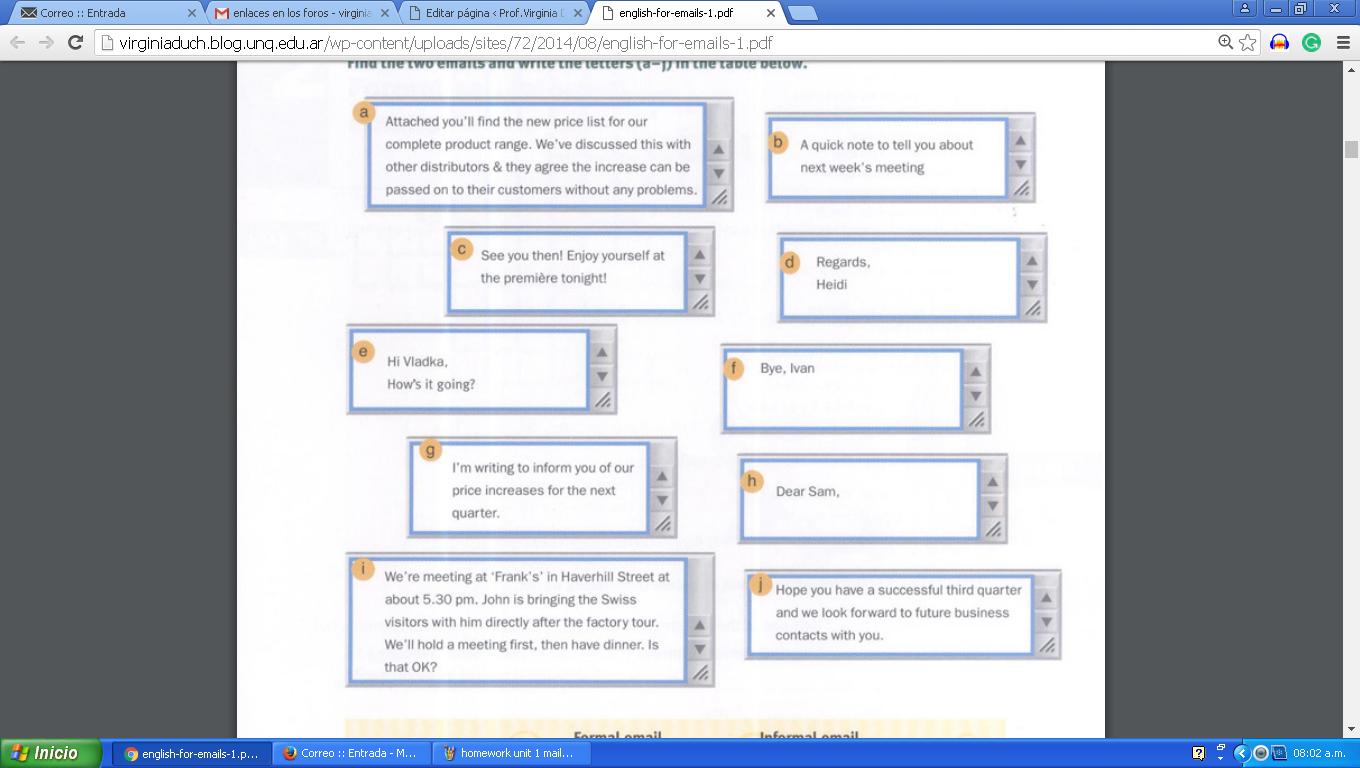Screen dimensions: 1360x768
Task: Click the page scrollbar down arrow
Action: point(1351,729)
